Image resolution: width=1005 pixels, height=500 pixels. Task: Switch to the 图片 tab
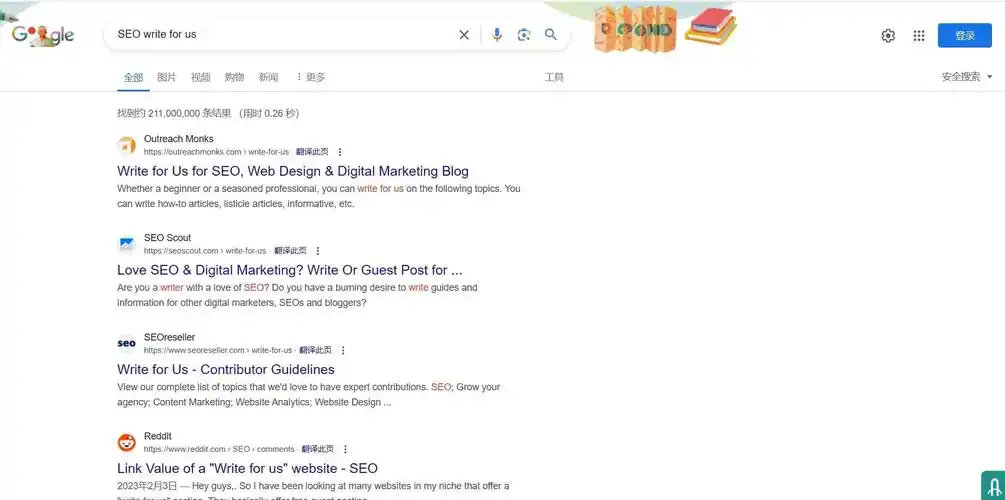[167, 77]
